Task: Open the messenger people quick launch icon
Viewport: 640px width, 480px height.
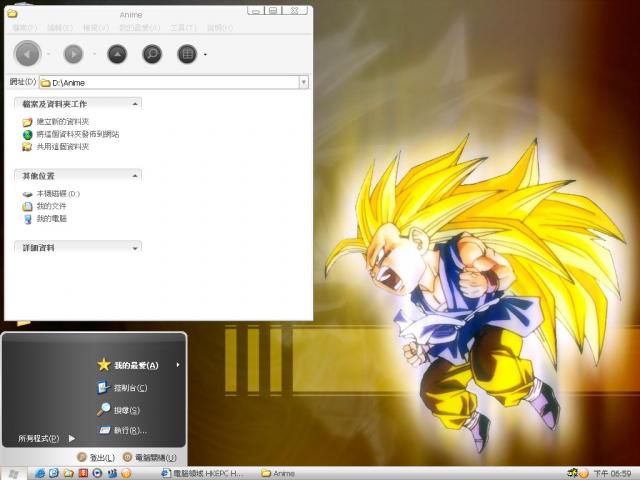Action: tap(112, 473)
